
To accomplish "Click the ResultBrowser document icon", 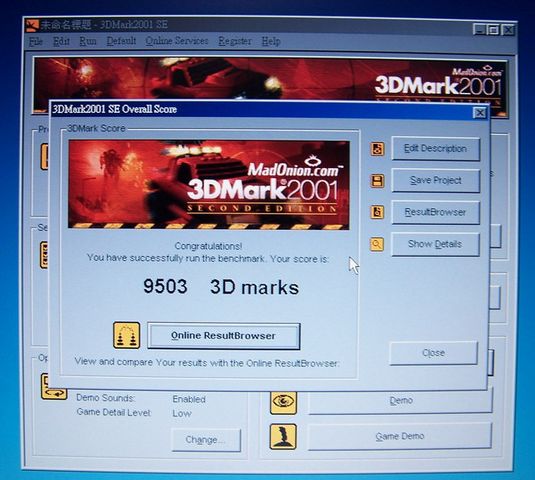I will pos(377,212).
